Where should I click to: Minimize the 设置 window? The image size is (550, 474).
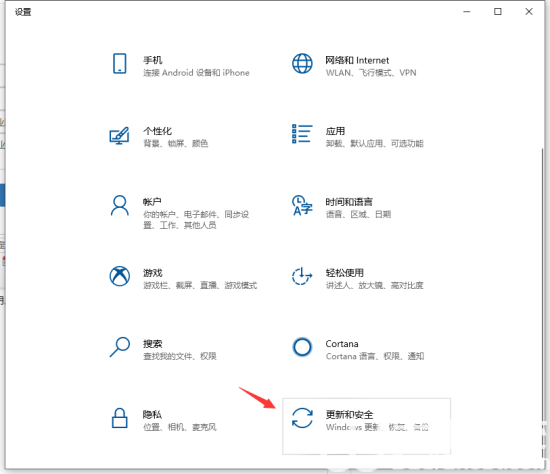467,12
